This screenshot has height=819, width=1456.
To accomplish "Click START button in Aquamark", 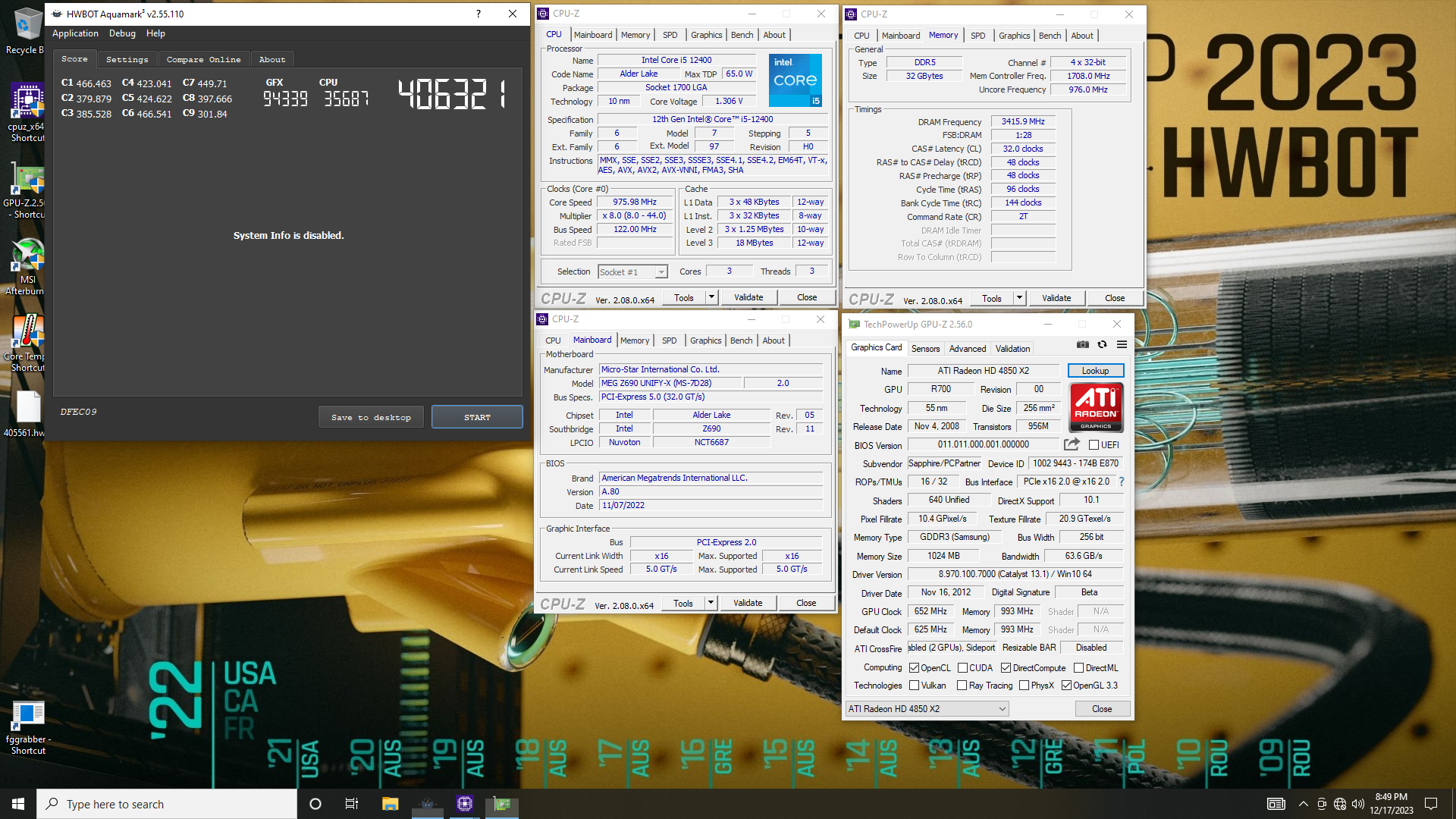I will pyautogui.click(x=477, y=417).
